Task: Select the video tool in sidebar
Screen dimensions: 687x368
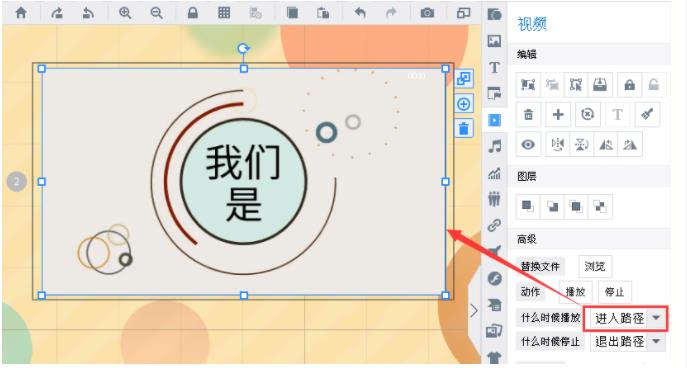Action: pos(494,120)
